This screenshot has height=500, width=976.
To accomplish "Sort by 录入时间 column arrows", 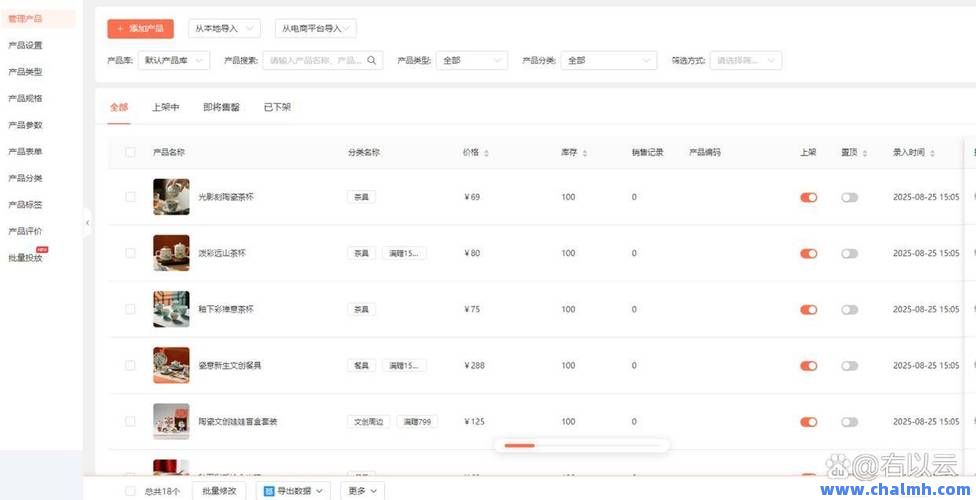I will (932, 153).
